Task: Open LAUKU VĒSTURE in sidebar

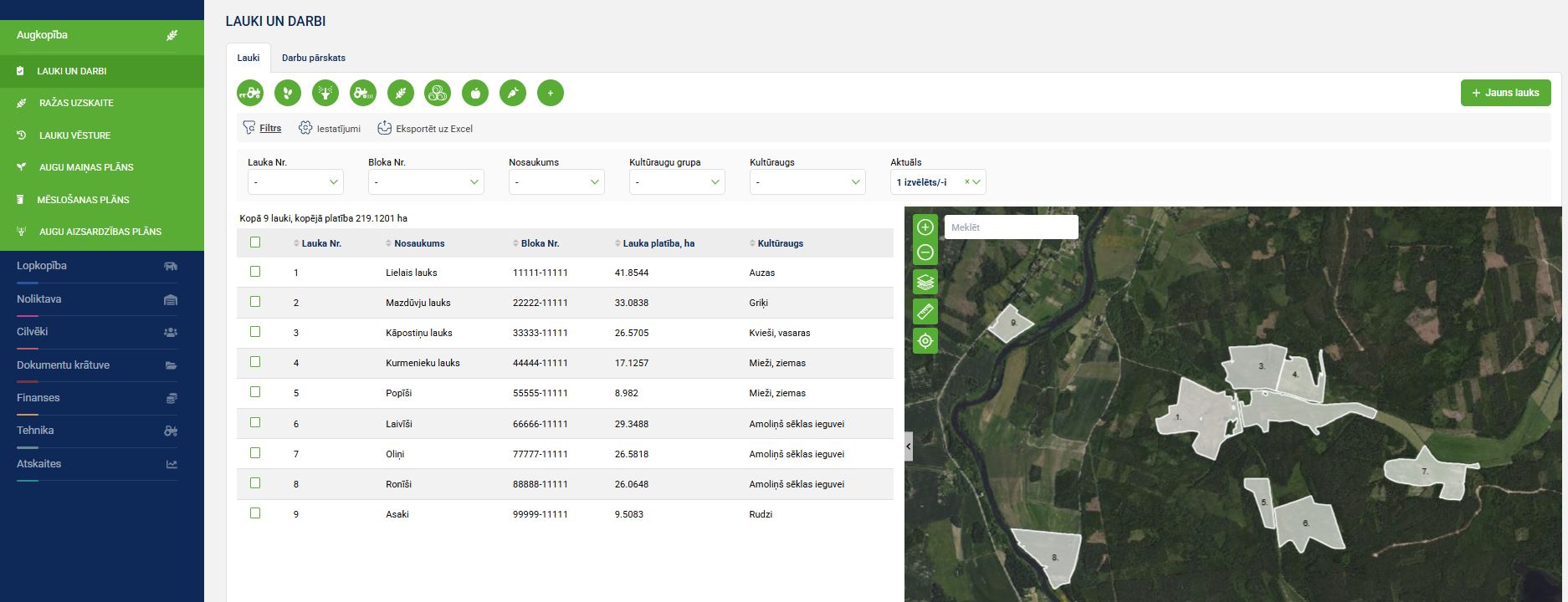Action: [x=74, y=135]
